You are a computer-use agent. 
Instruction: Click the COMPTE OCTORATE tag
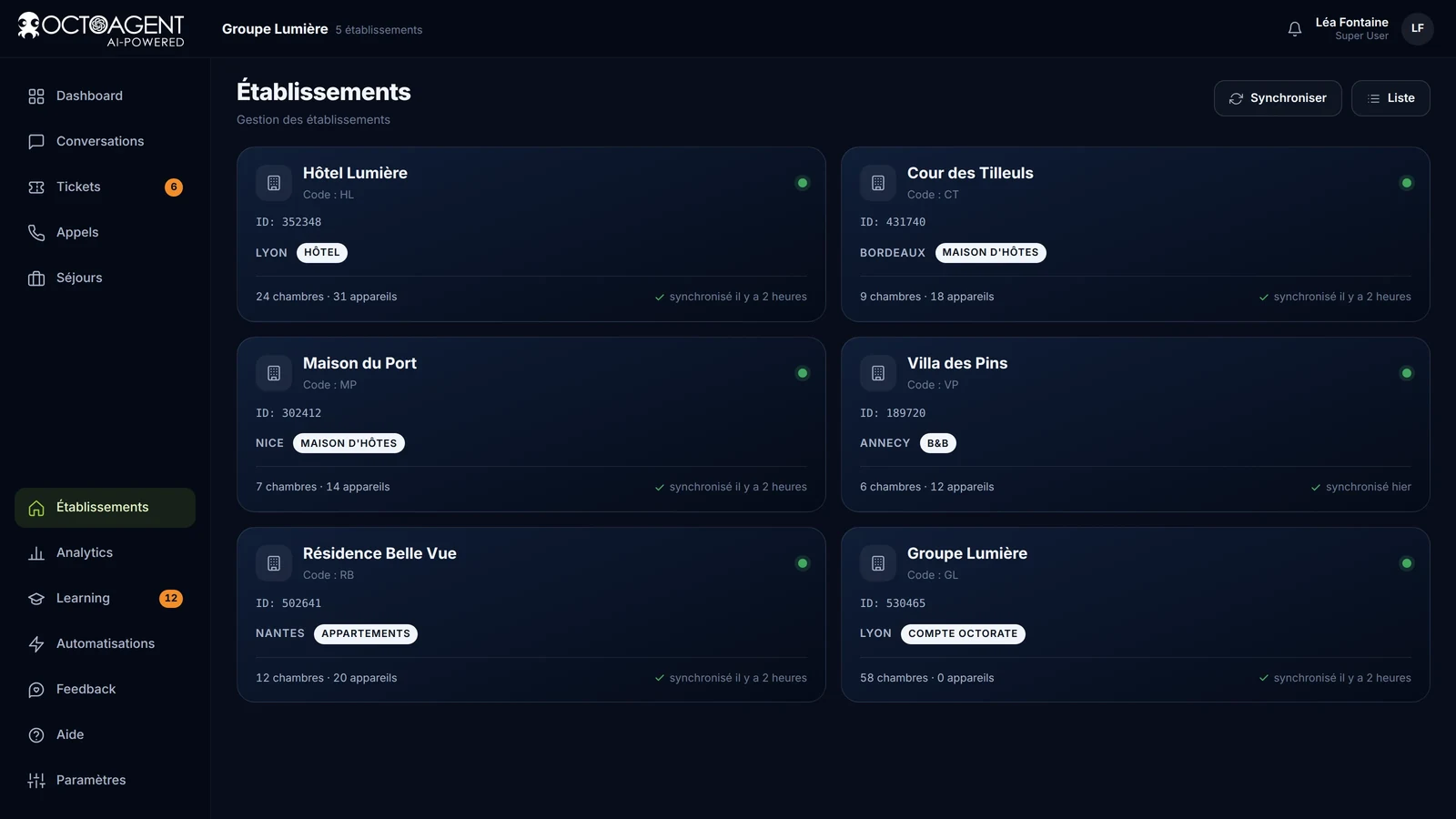click(x=963, y=634)
